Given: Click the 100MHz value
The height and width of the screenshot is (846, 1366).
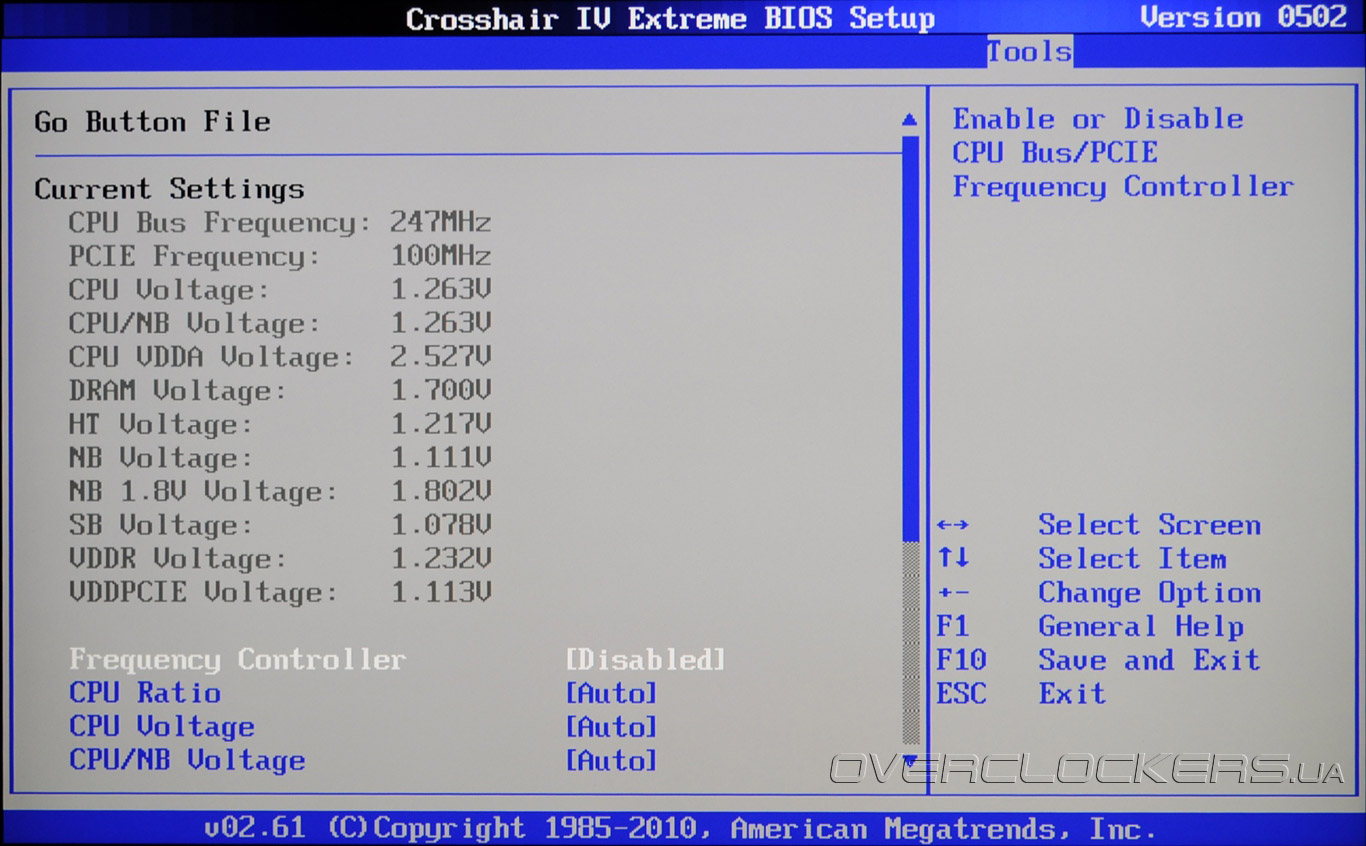Looking at the screenshot, I should [x=441, y=257].
